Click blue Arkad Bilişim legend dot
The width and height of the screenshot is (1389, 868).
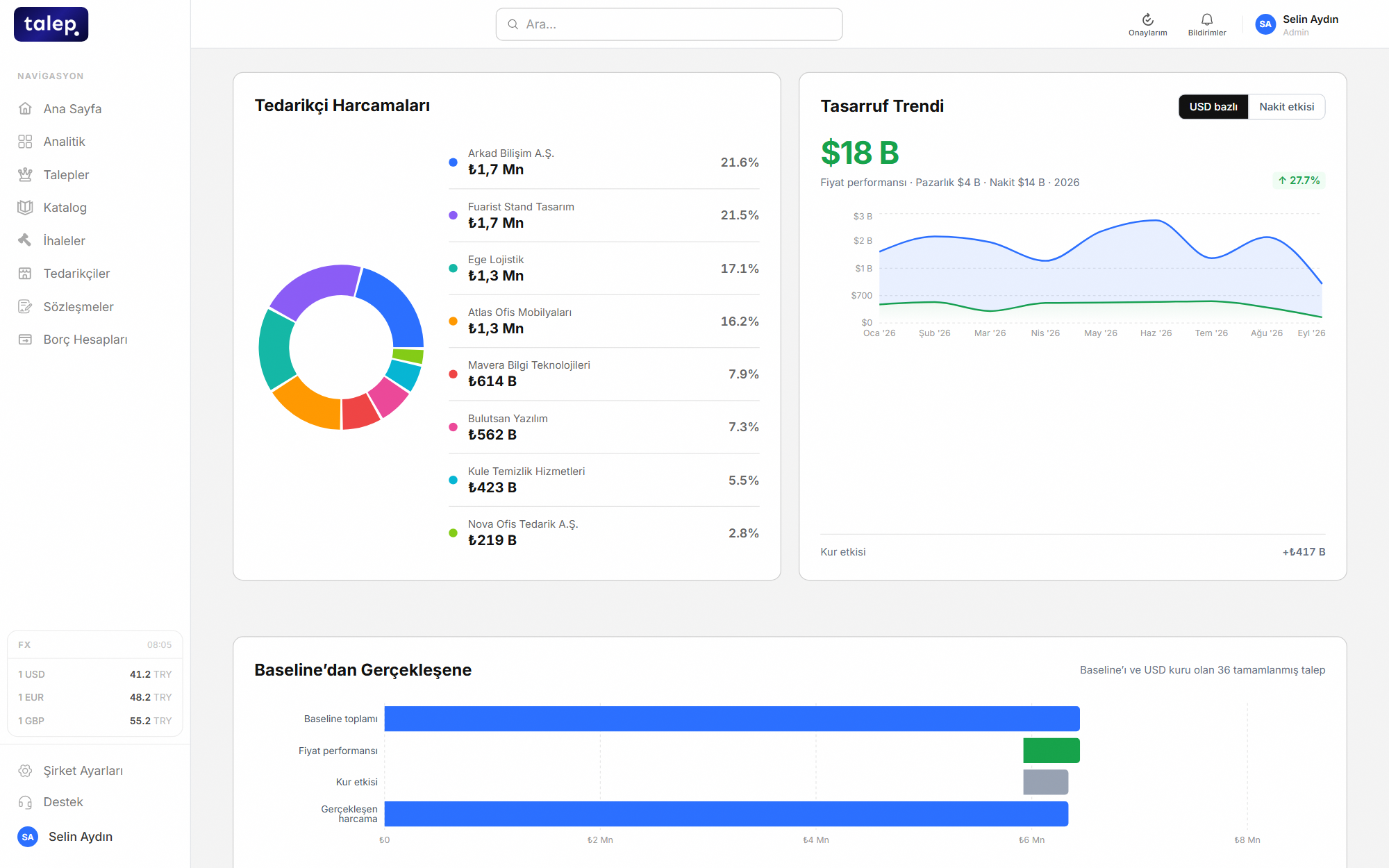pos(453,162)
